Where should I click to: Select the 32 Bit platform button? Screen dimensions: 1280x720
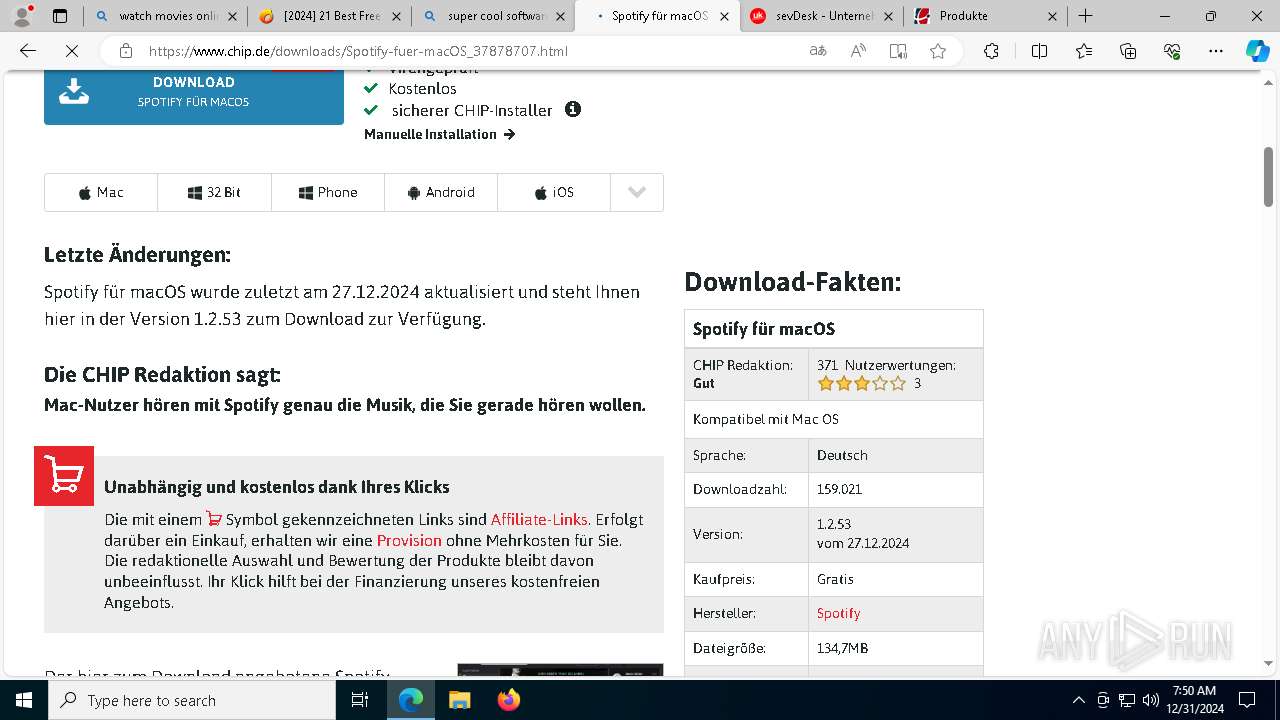coord(214,192)
